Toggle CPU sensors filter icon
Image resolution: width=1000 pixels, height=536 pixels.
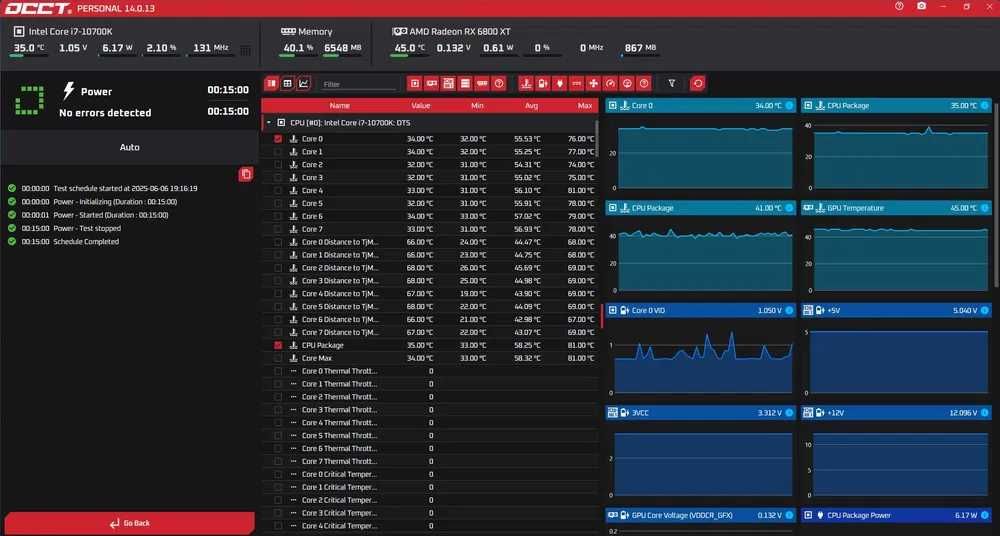click(x=415, y=84)
